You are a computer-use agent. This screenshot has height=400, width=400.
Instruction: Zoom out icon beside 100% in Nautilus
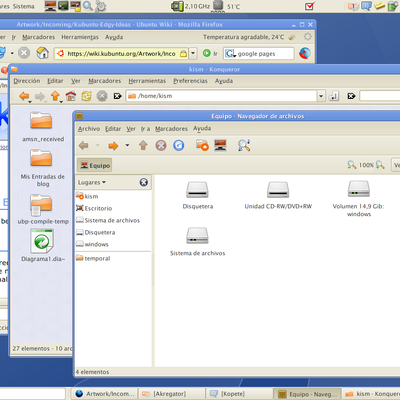coord(352,165)
